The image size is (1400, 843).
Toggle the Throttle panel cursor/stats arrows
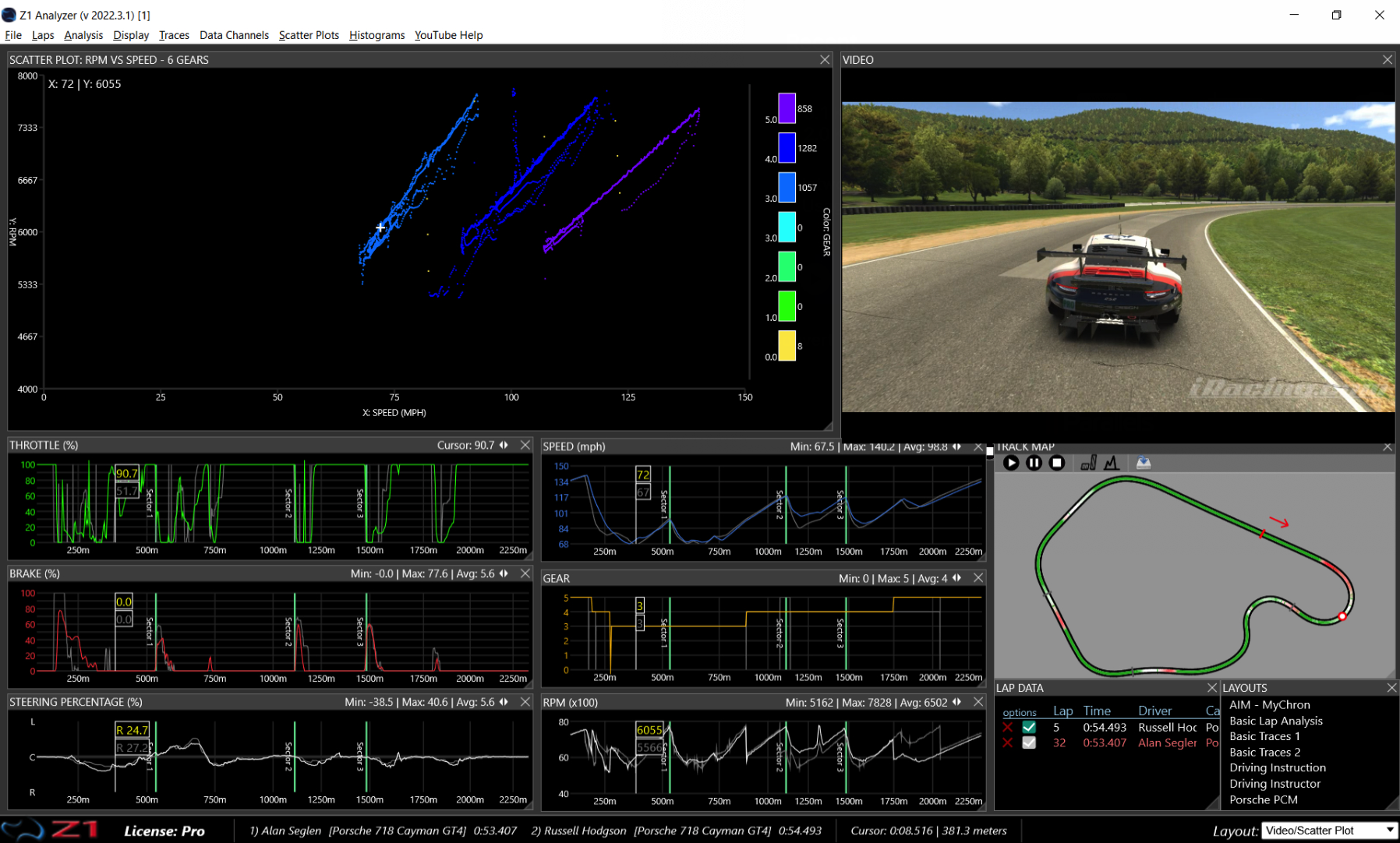pyautogui.click(x=504, y=445)
